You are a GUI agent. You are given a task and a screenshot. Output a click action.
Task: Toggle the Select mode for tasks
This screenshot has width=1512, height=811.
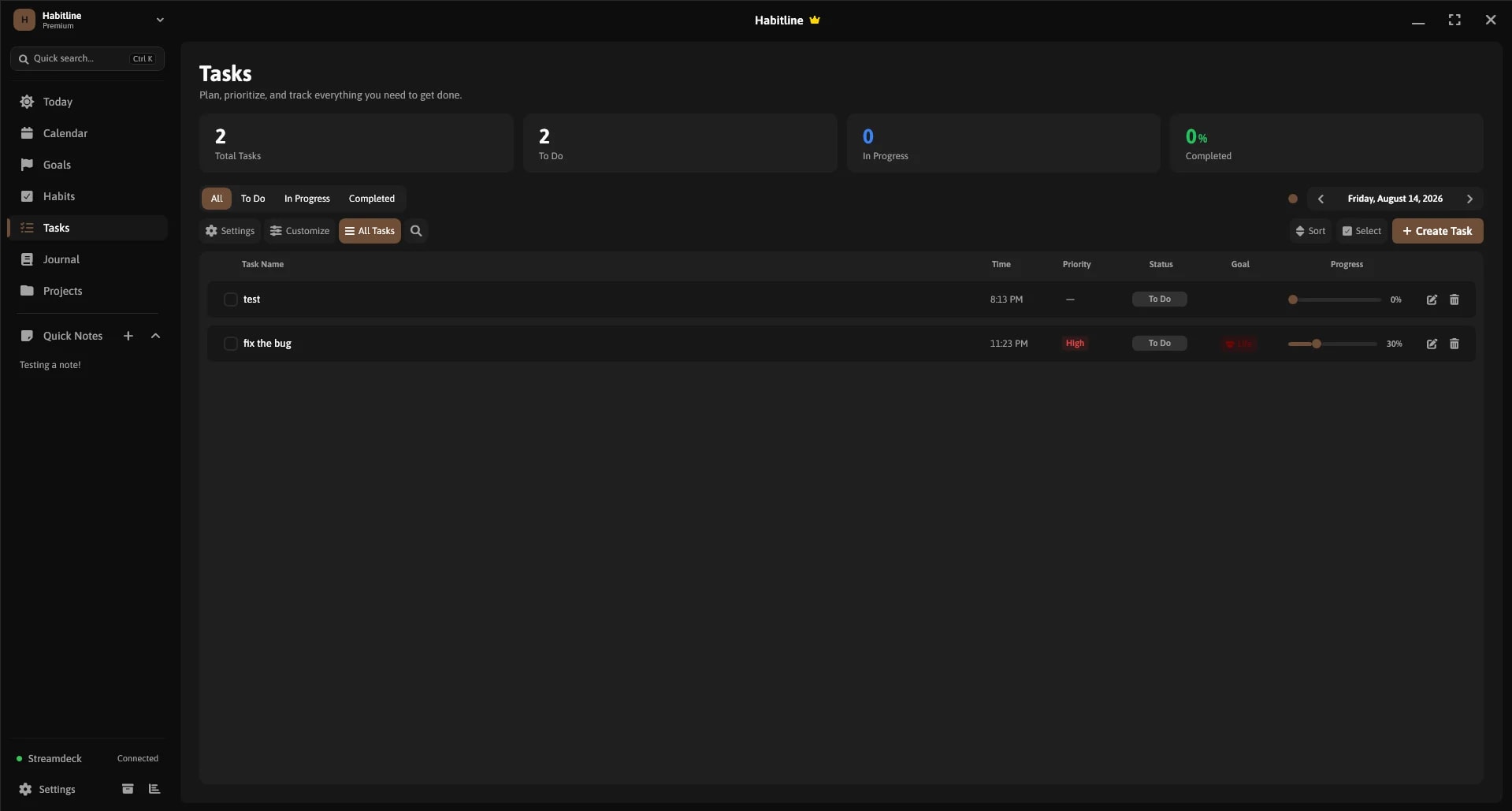point(1362,231)
